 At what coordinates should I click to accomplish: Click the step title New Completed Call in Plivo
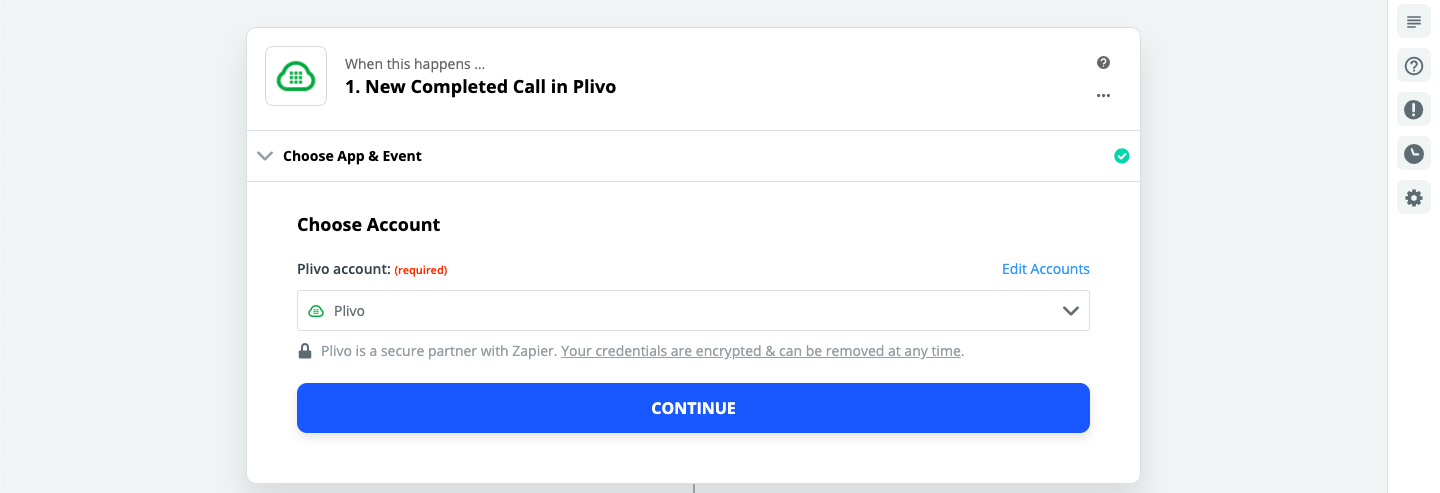tap(480, 87)
